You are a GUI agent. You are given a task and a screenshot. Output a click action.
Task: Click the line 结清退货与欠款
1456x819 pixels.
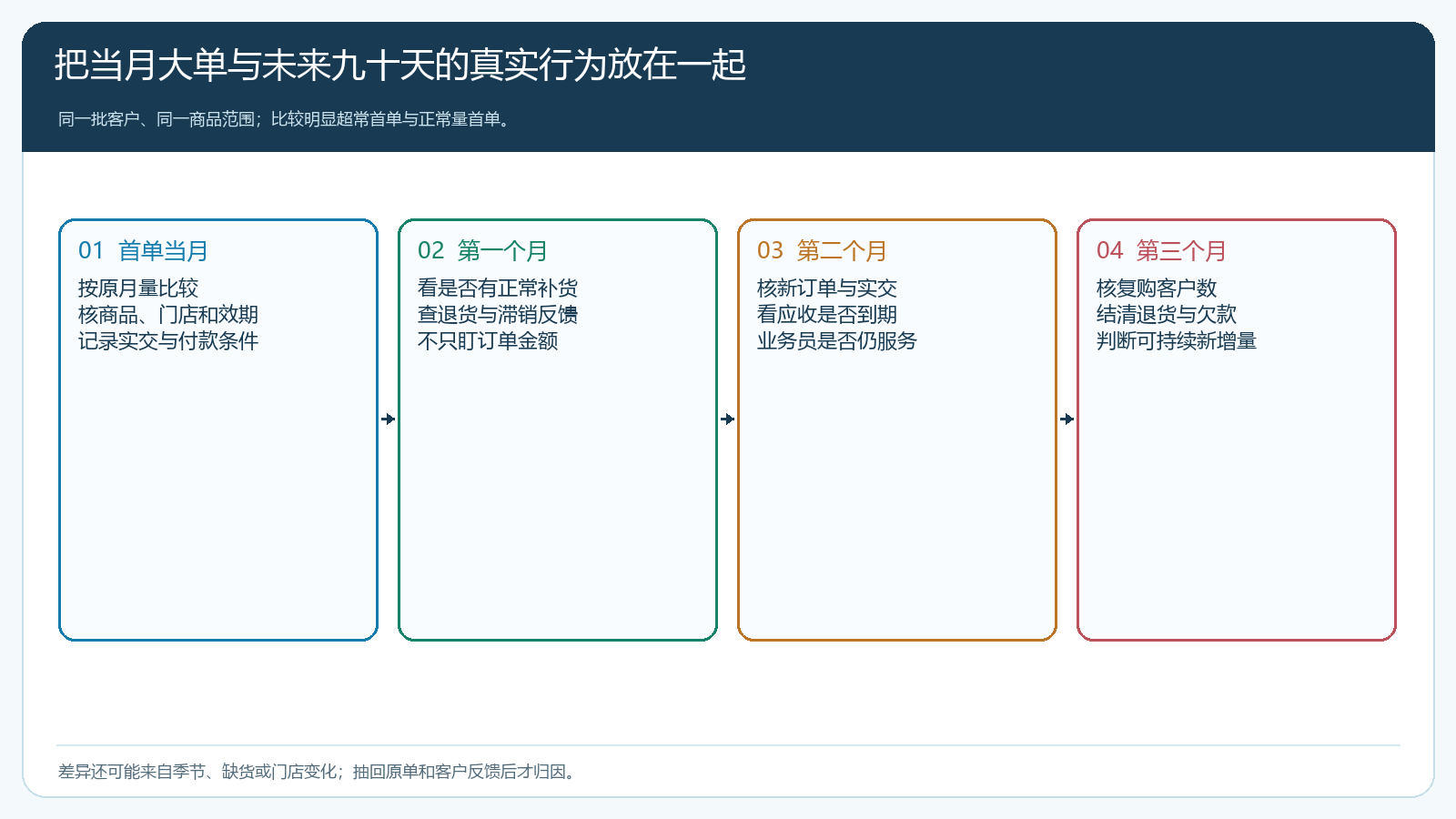click(x=1167, y=315)
